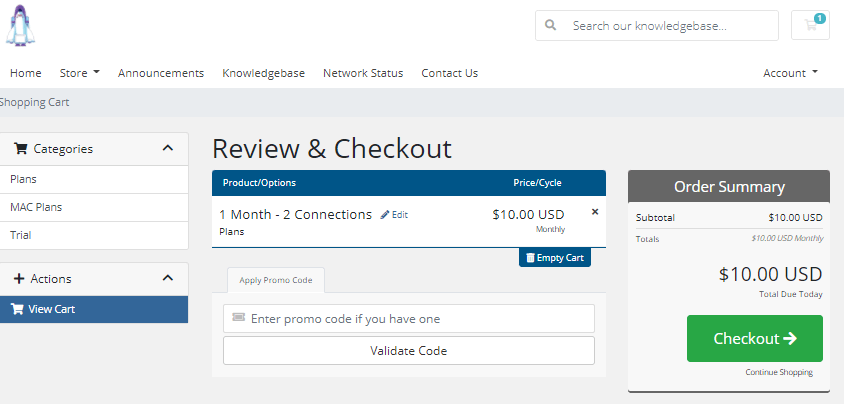Screen dimensions: 844x404
Task: Click the pencil Edit link for plan
Action: (x=394, y=215)
